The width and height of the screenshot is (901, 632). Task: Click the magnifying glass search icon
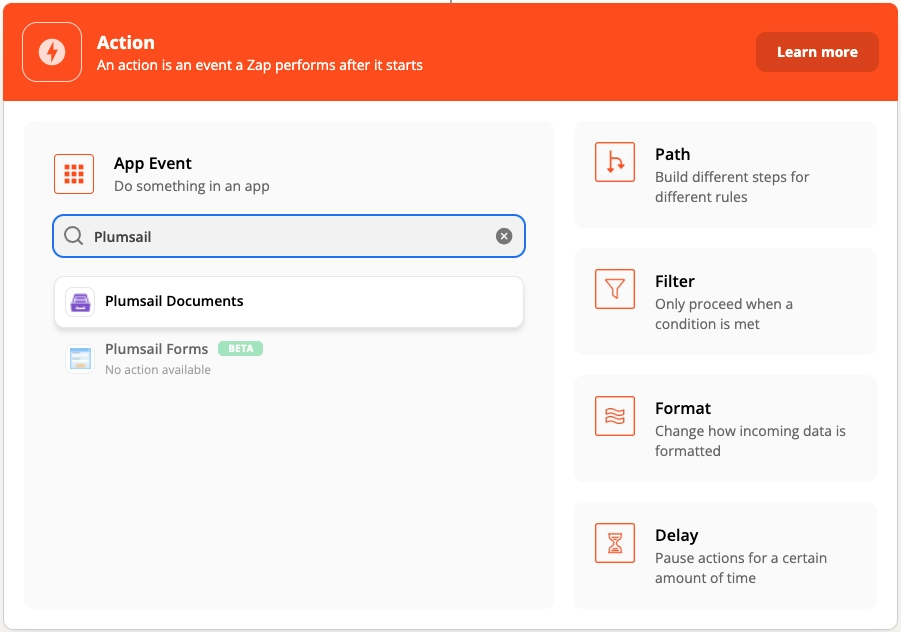tap(74, 236)
